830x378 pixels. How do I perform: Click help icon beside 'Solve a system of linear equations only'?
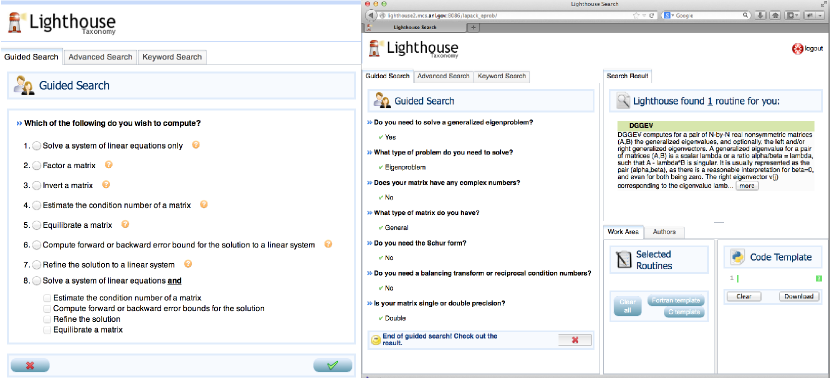[195, 145]
